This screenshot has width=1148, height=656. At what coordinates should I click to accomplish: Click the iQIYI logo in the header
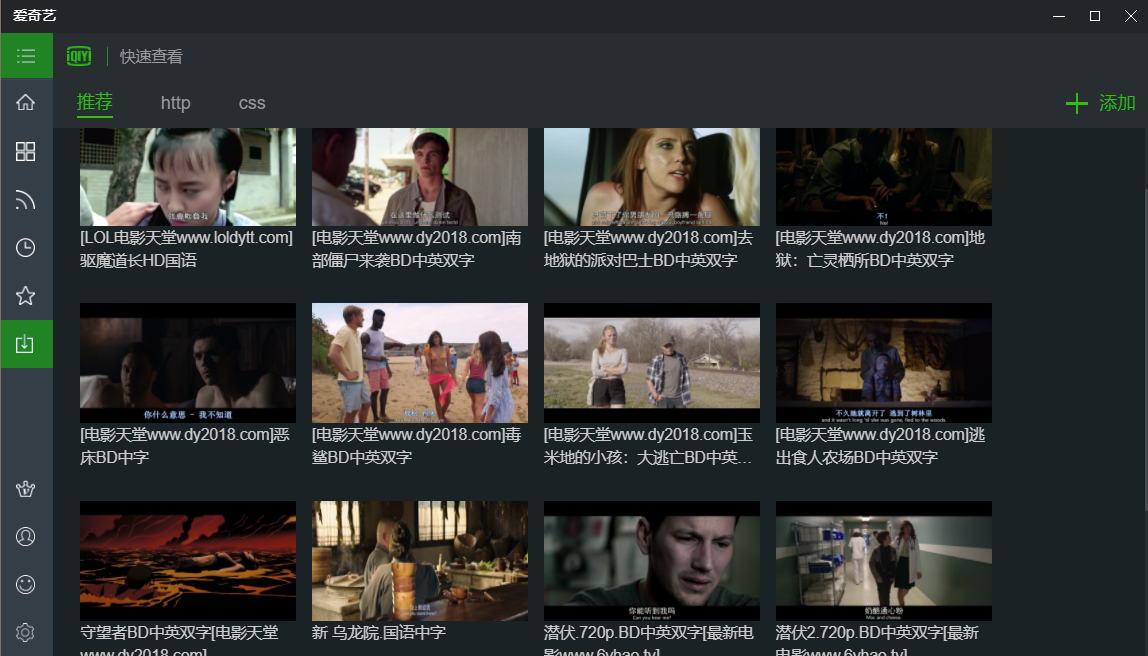point(79,56)
